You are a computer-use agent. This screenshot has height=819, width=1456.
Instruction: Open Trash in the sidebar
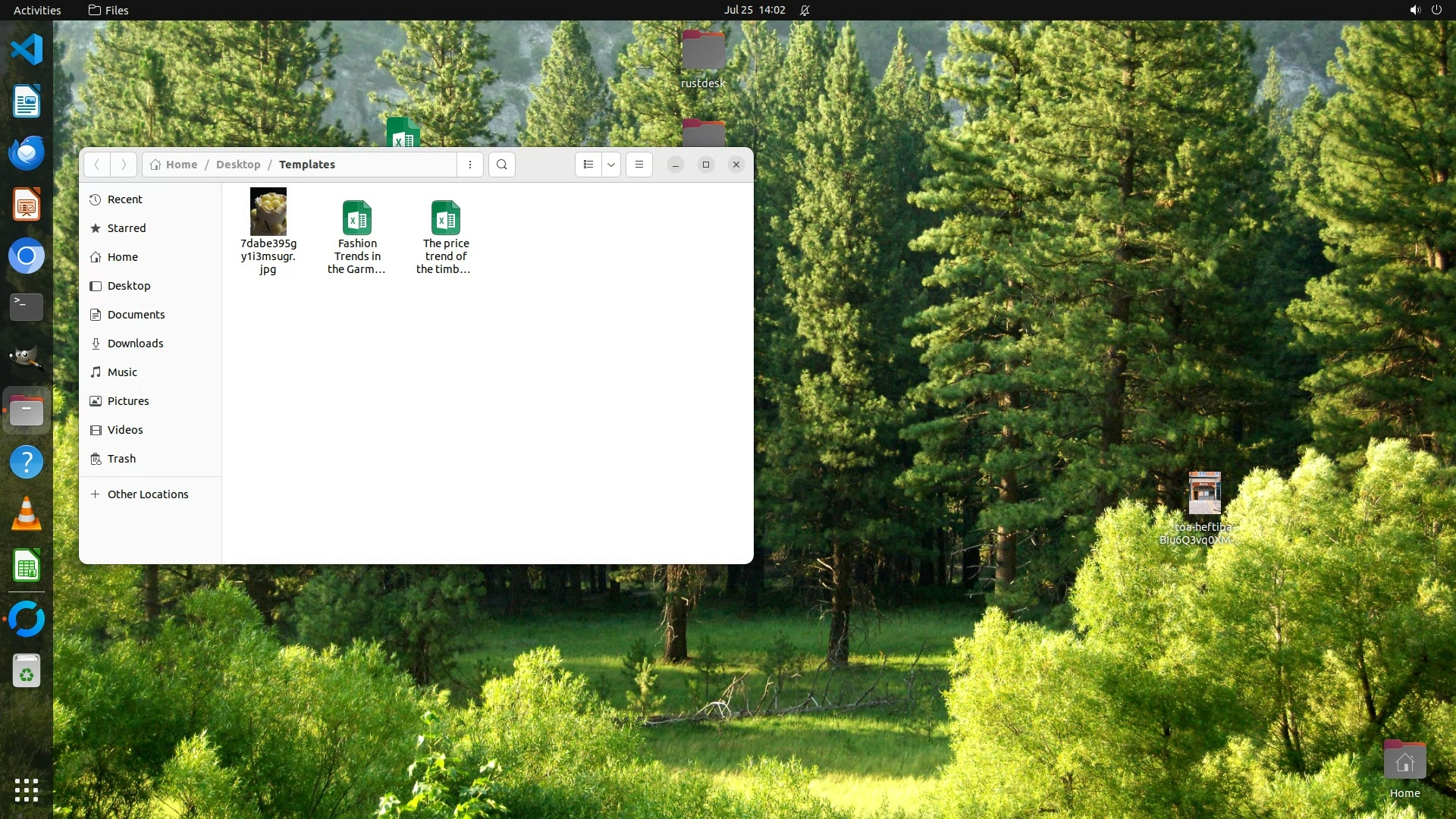(x=121, y=459)
